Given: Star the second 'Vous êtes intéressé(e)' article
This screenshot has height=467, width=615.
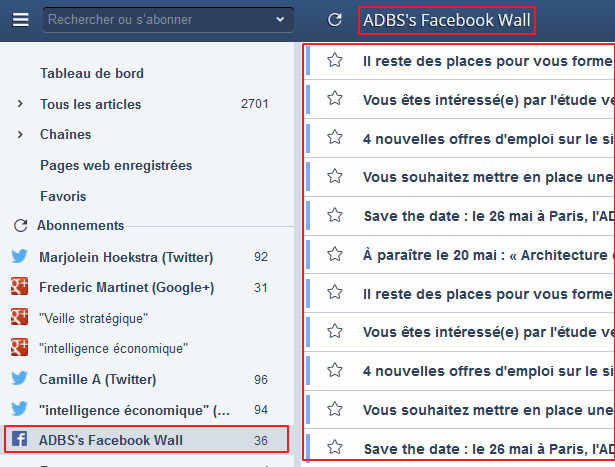Looking at the screenshot, I should (x=335, y=331).
